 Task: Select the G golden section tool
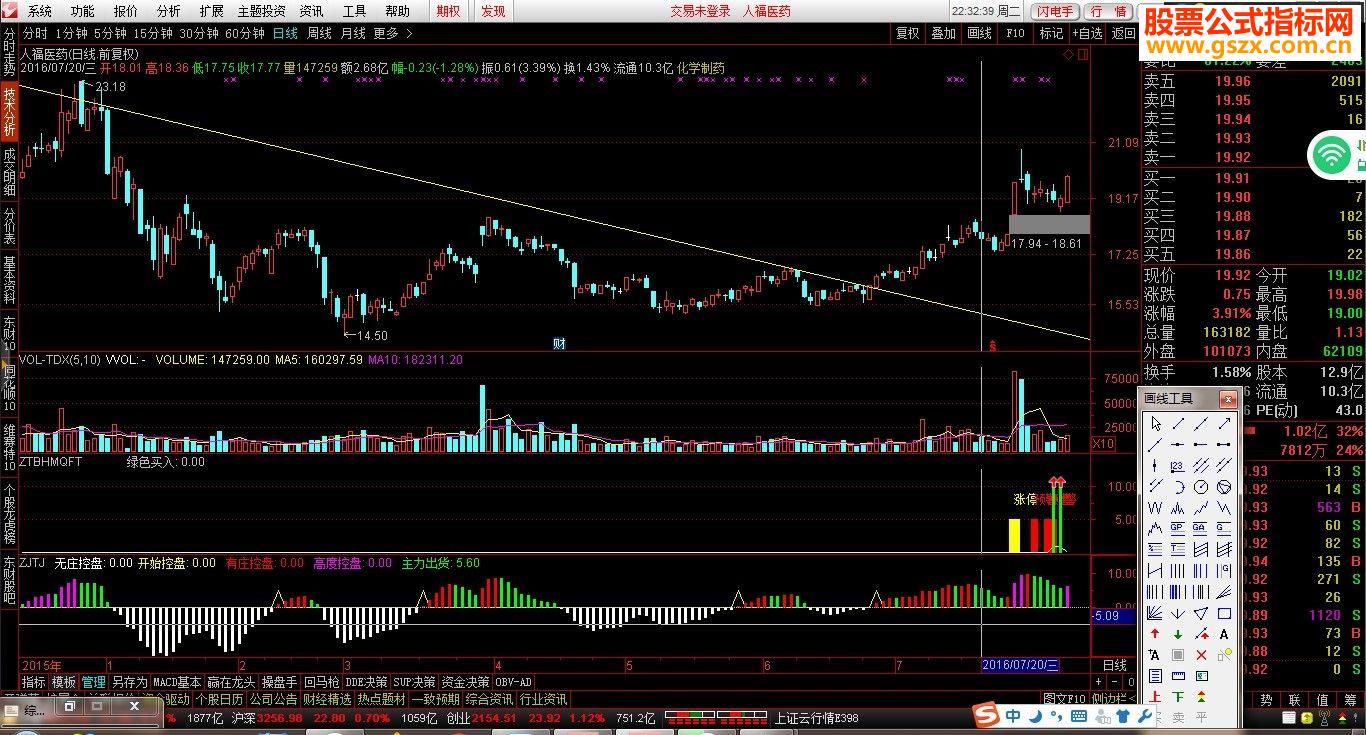pyautogui.click(x=1224, y=528)
